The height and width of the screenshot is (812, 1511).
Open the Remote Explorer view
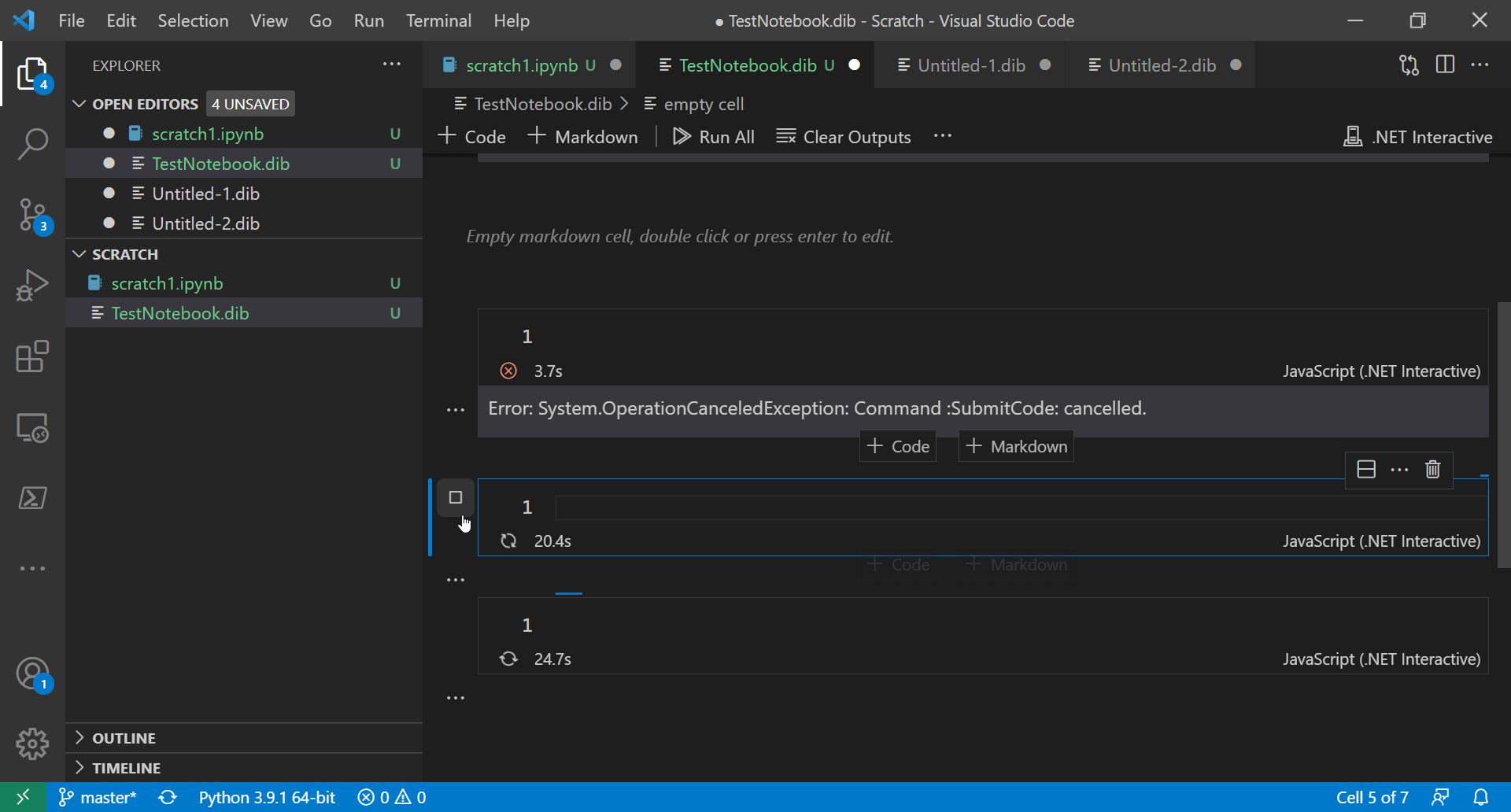coord(32,427)
